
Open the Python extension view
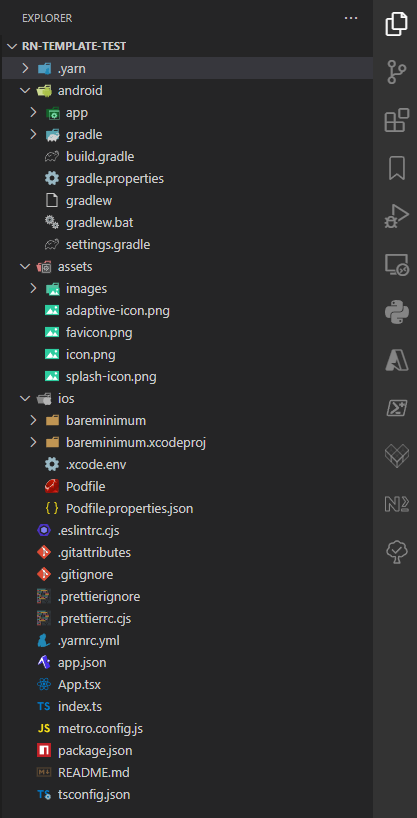(396, 312)
